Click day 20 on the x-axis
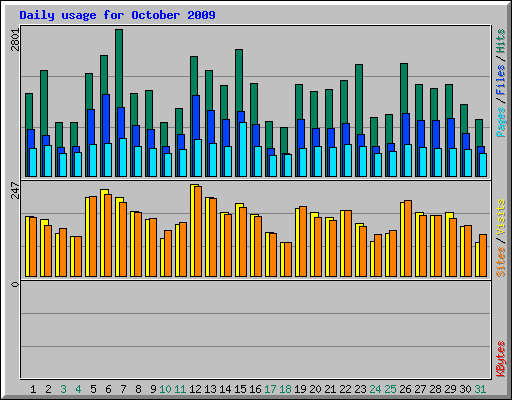This screenshot has width=512, height=400. 315,389
